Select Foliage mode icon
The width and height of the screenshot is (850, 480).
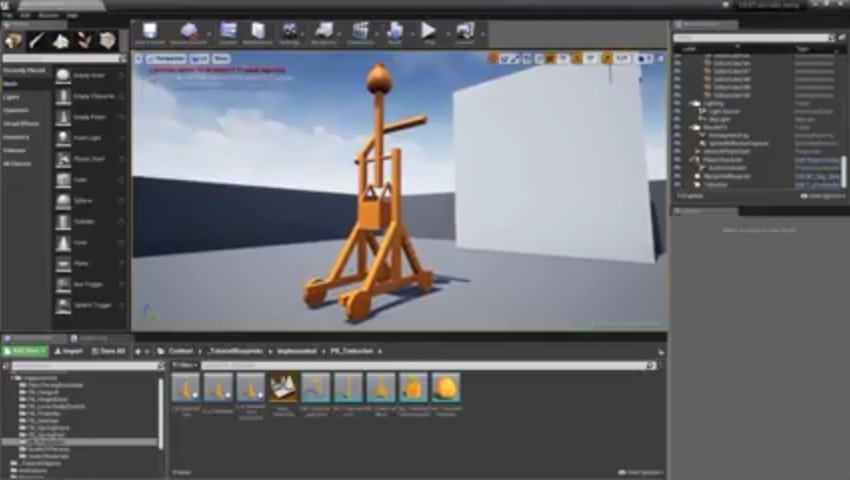coord(84,41)
